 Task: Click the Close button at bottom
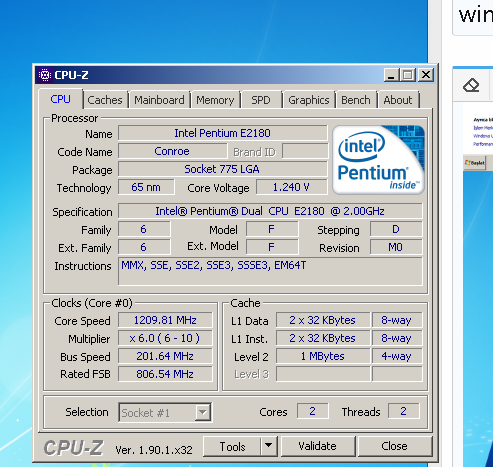click(394, 446)
